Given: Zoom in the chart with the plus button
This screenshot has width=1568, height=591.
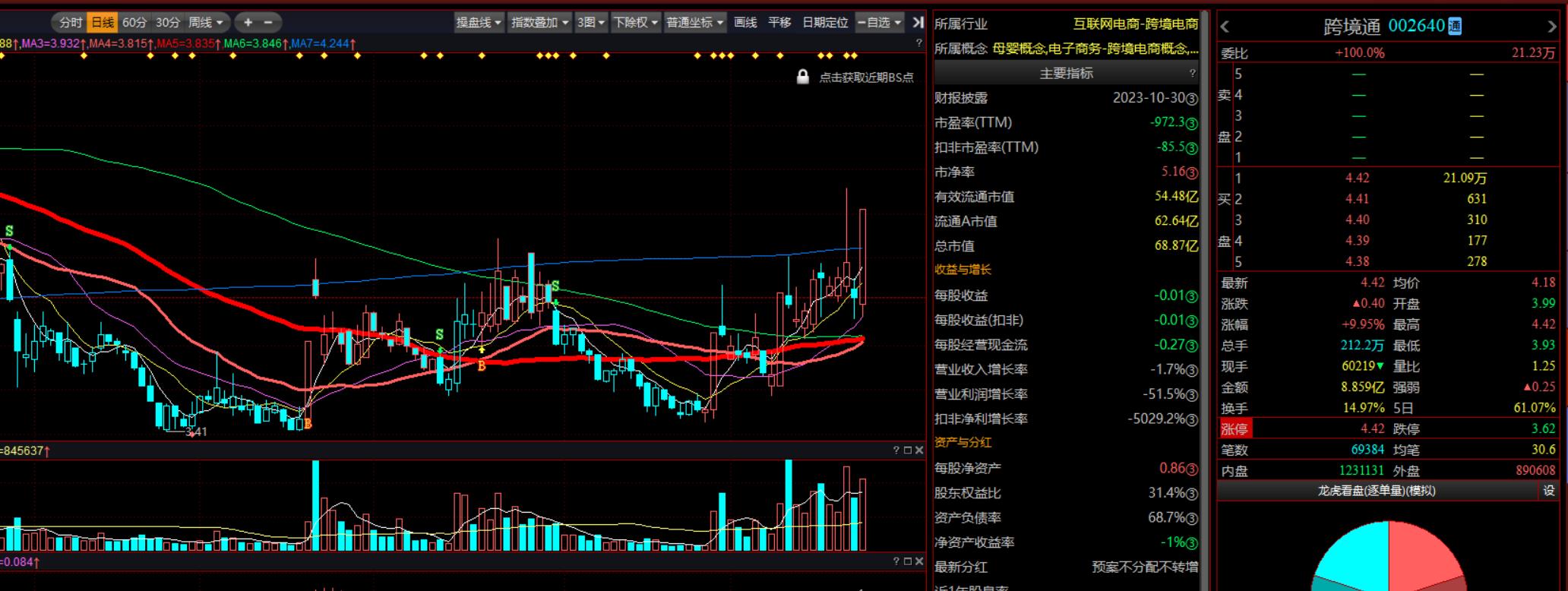Looking at the screenshot, I should click(248, 23).
